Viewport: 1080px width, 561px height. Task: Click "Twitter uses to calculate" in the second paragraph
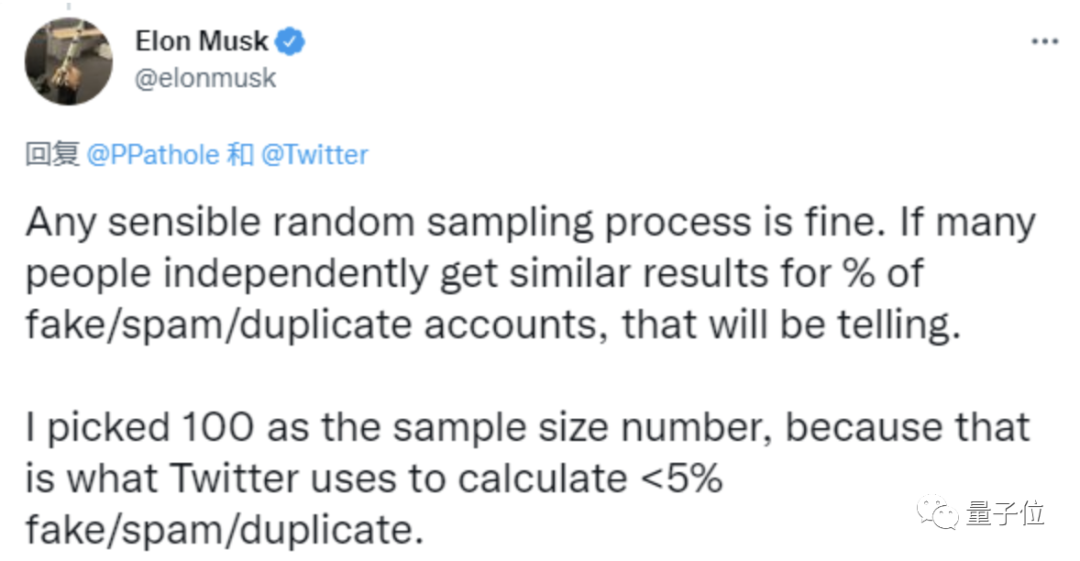point(398,479)
